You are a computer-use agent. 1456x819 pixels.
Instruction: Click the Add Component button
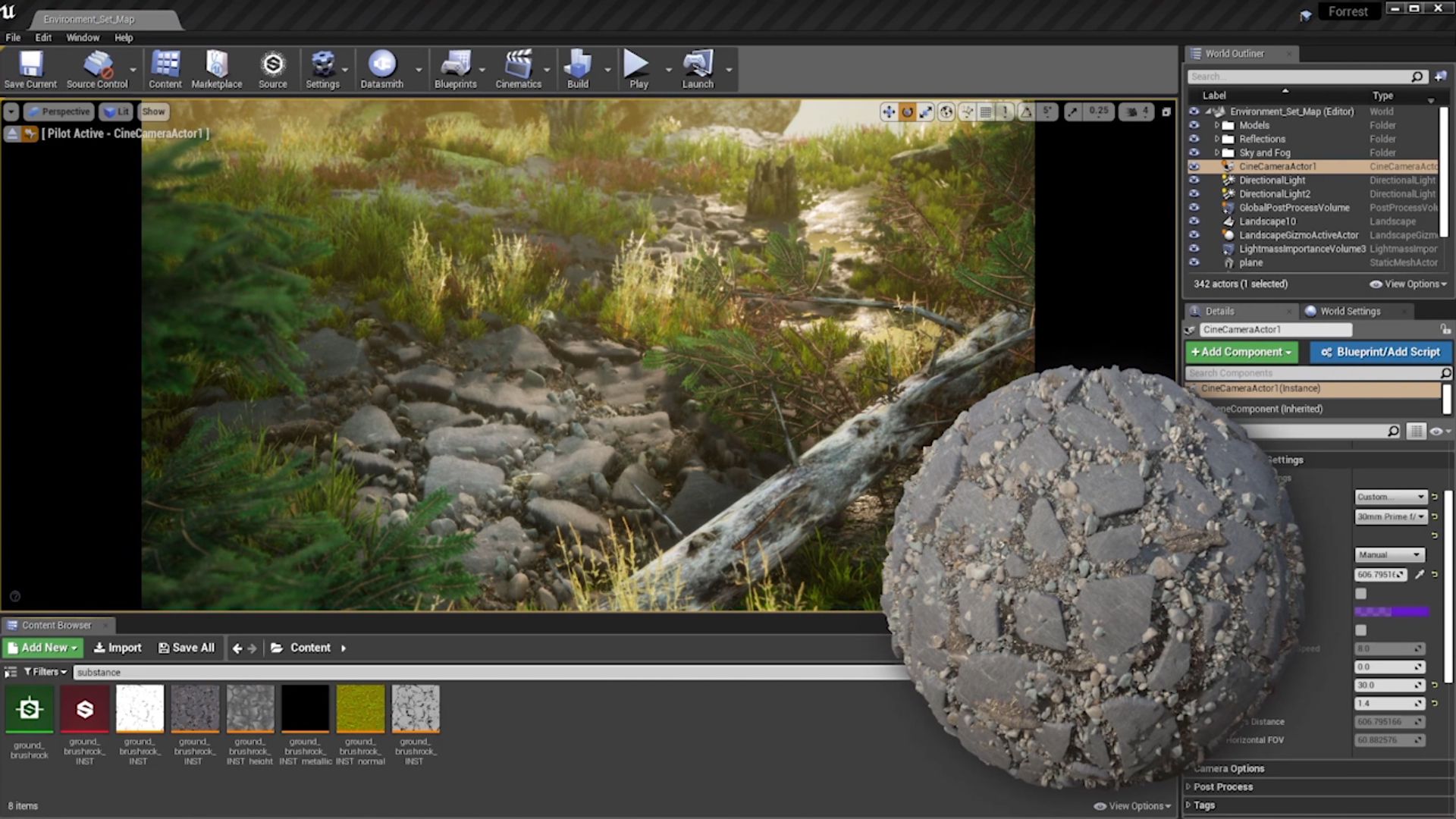click(x=1241, y=352)
